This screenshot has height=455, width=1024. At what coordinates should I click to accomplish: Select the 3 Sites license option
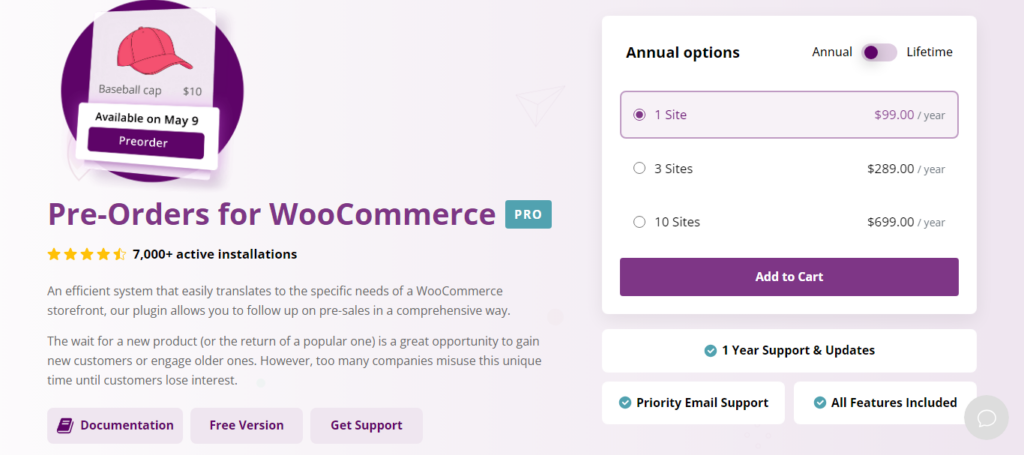pos(640,169)
